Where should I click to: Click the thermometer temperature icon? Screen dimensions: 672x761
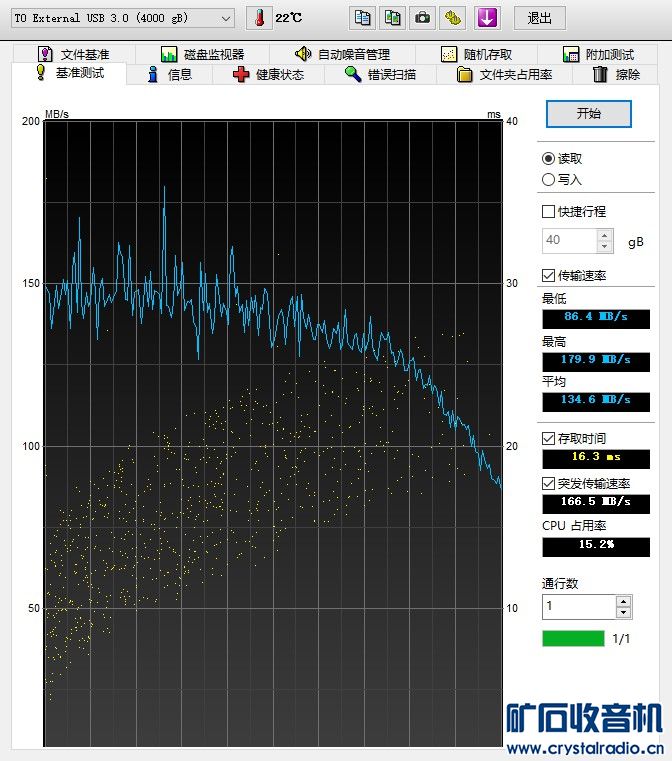tap(259, 18)
